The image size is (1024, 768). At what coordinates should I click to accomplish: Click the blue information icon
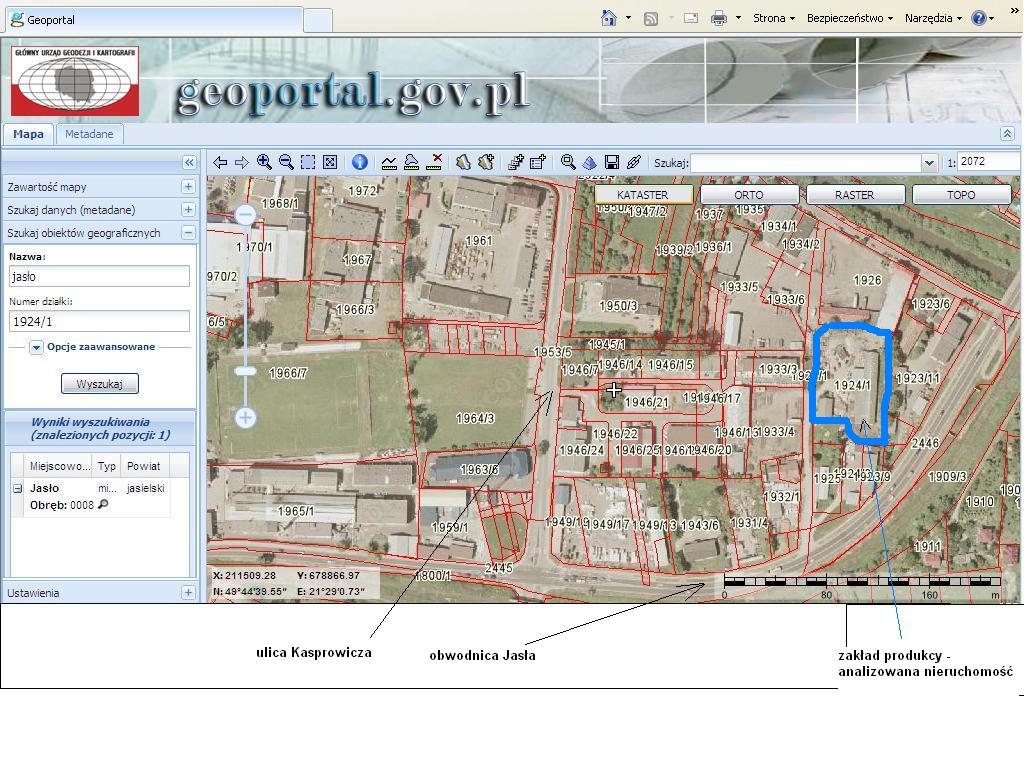click(360, 162)
